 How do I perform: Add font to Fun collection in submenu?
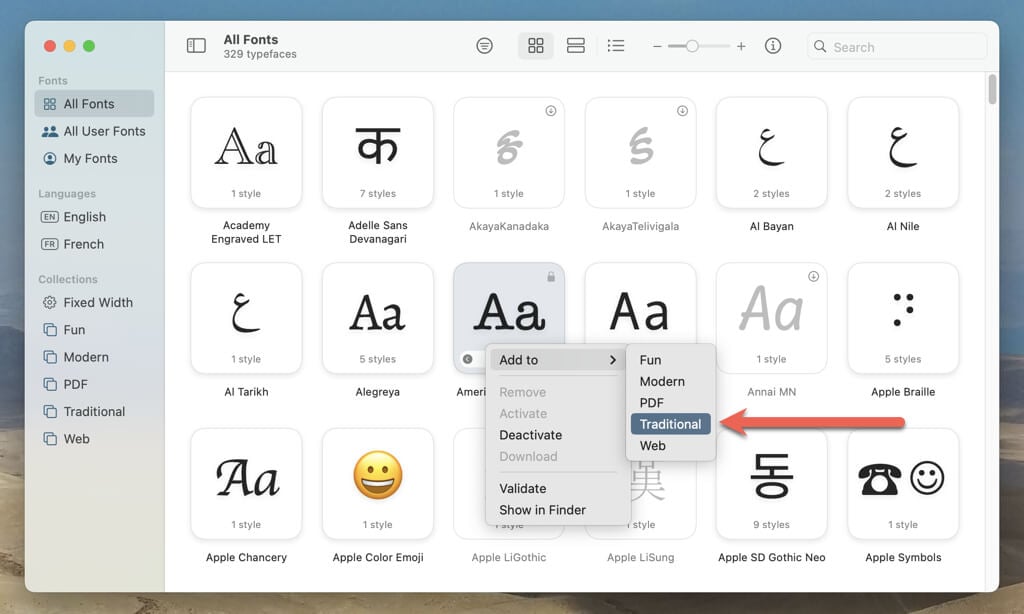coord(671,360)
